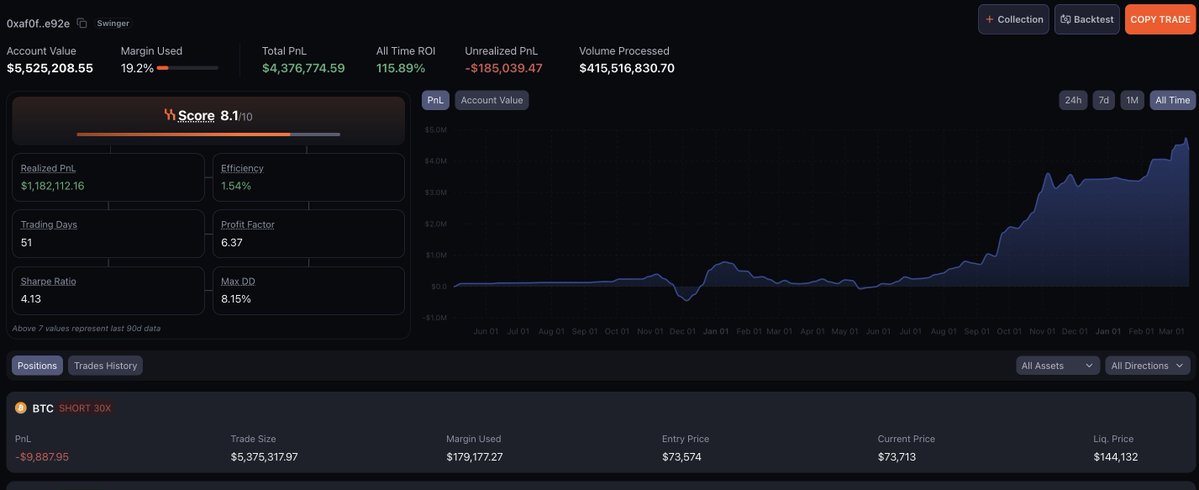Click the Profit Factor label
This screenshot has width=1199, height=490.
[x=248, y=225]
